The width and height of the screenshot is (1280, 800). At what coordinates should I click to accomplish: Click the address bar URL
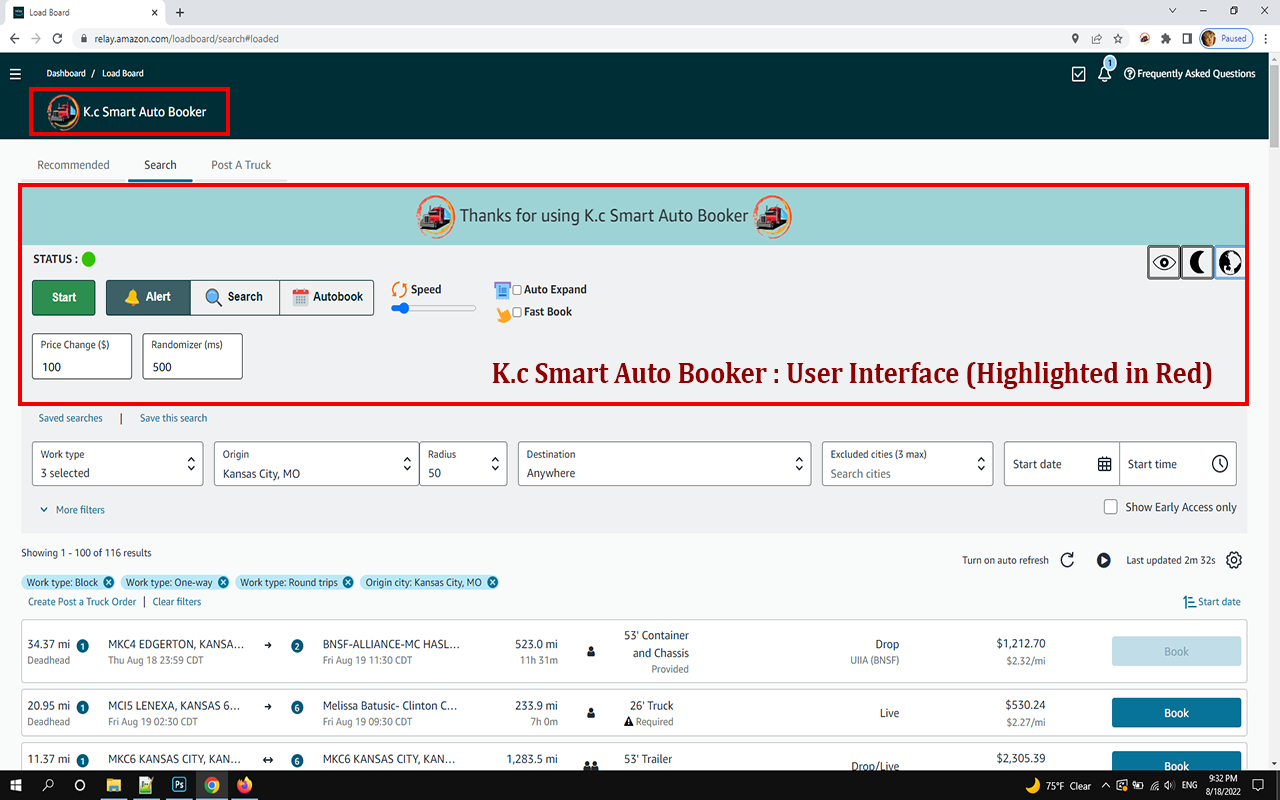point(187,39)
